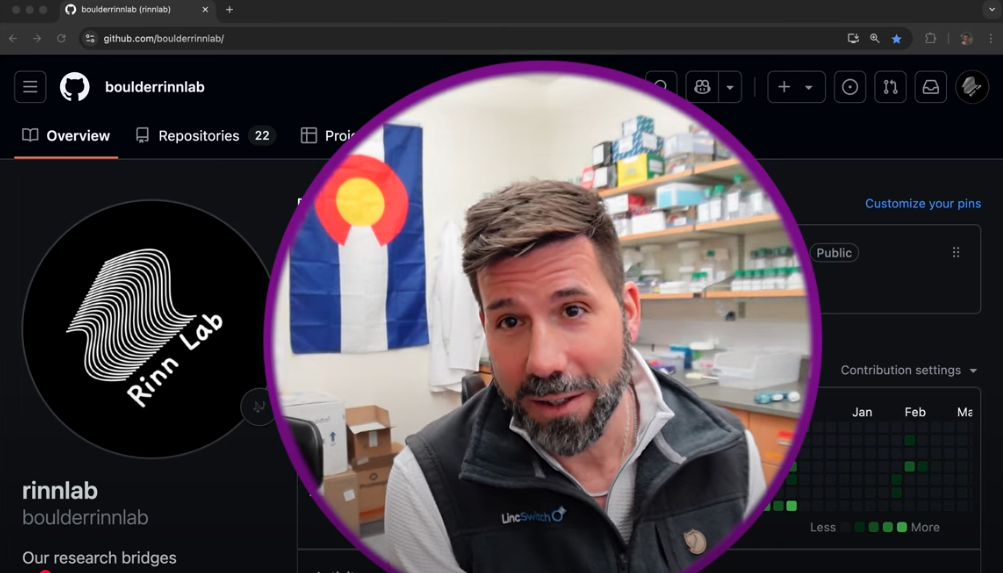
Task: Click the boulderrinnlab header username
Action: click(x=155, y=87)
